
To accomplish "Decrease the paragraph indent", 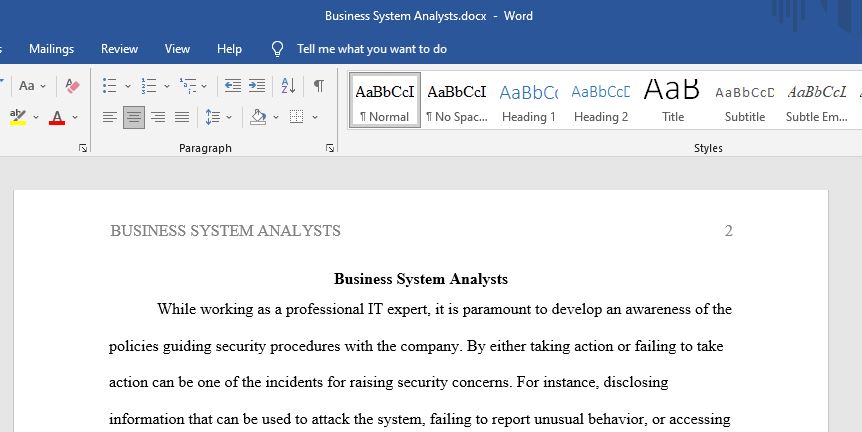I will pyautogui.click(x=233, y=86).
